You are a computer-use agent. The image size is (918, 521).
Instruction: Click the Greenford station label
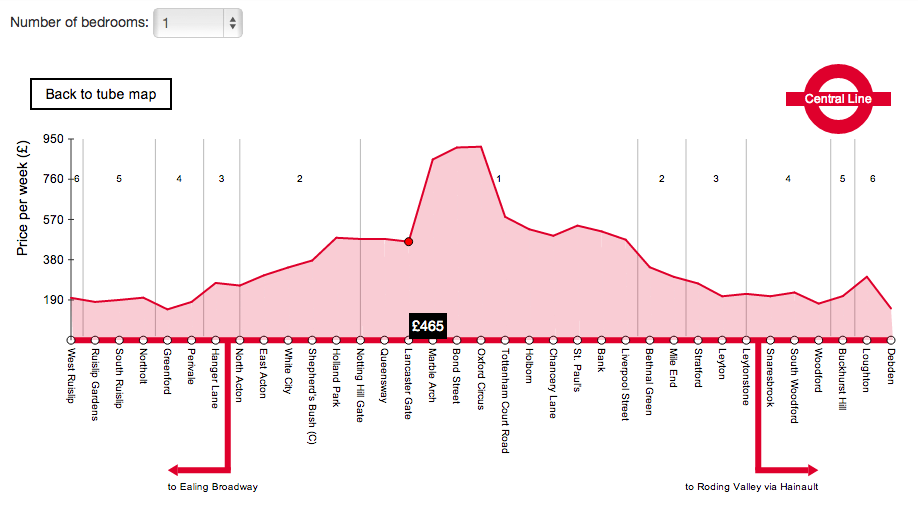[167, 370]
